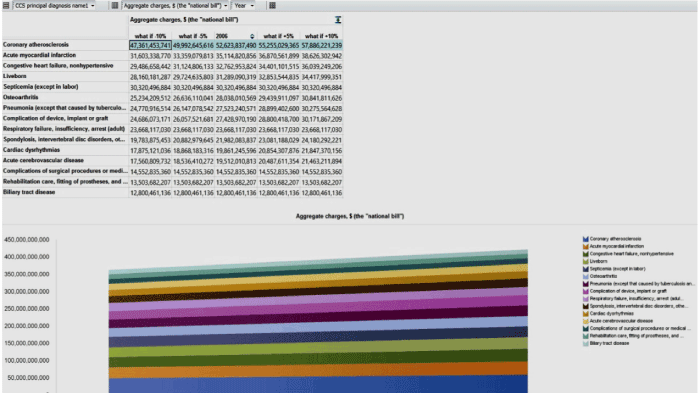The image size is (700, 393).
Task: Click Coronary atherosclerosis legend color swatch
Action: click(x=586, y=239)
